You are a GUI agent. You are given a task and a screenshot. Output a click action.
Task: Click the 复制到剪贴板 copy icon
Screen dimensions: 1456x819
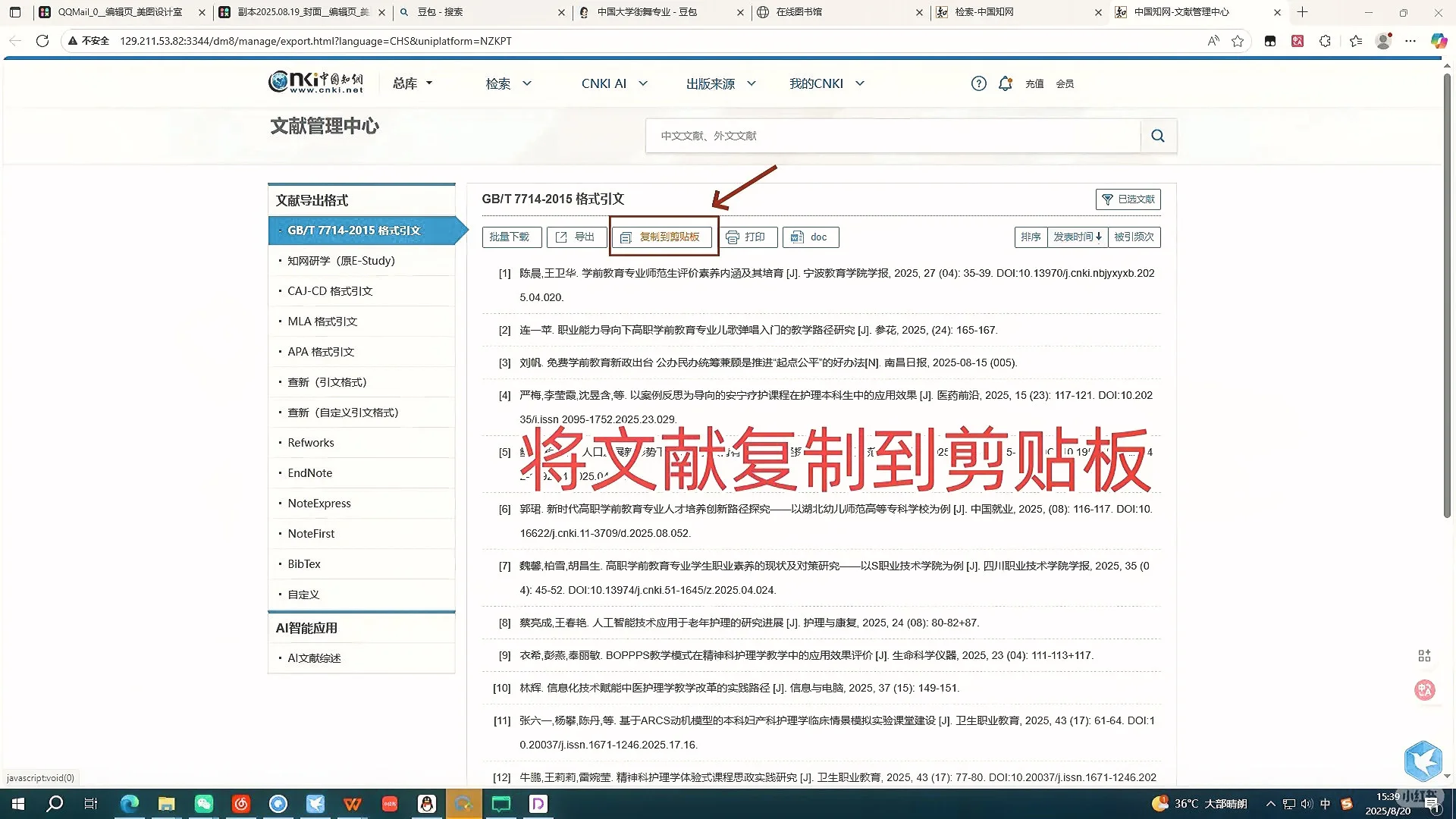pyautogui.click(x=626, y=237)
